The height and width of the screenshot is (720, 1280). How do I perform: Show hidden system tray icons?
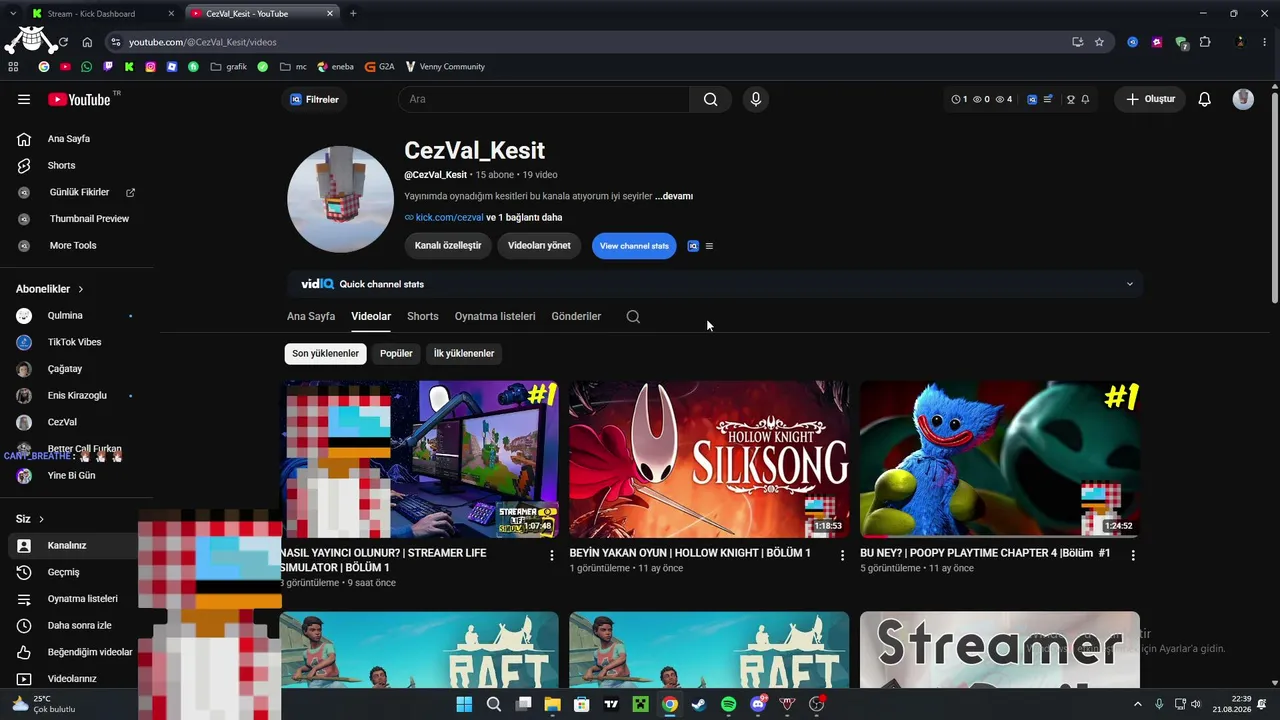[x=1137, y=704]
